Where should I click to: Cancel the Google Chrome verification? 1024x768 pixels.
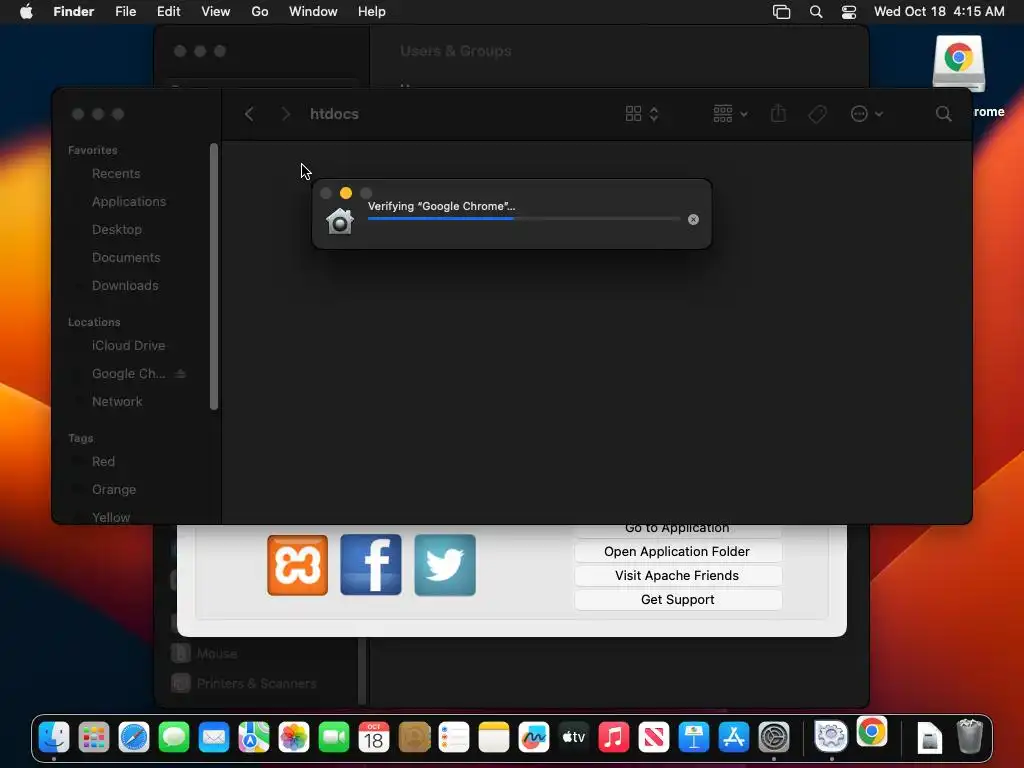(x=694, y=219)
